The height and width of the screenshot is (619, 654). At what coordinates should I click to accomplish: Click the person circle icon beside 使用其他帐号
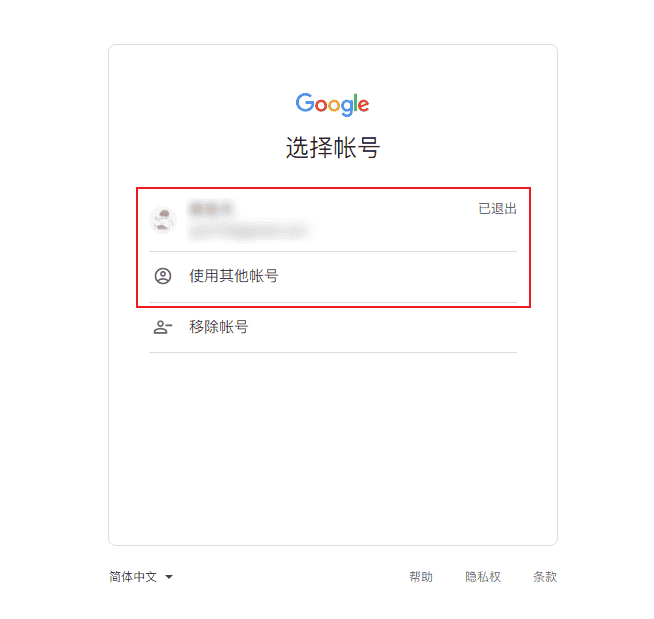(163, 276)
